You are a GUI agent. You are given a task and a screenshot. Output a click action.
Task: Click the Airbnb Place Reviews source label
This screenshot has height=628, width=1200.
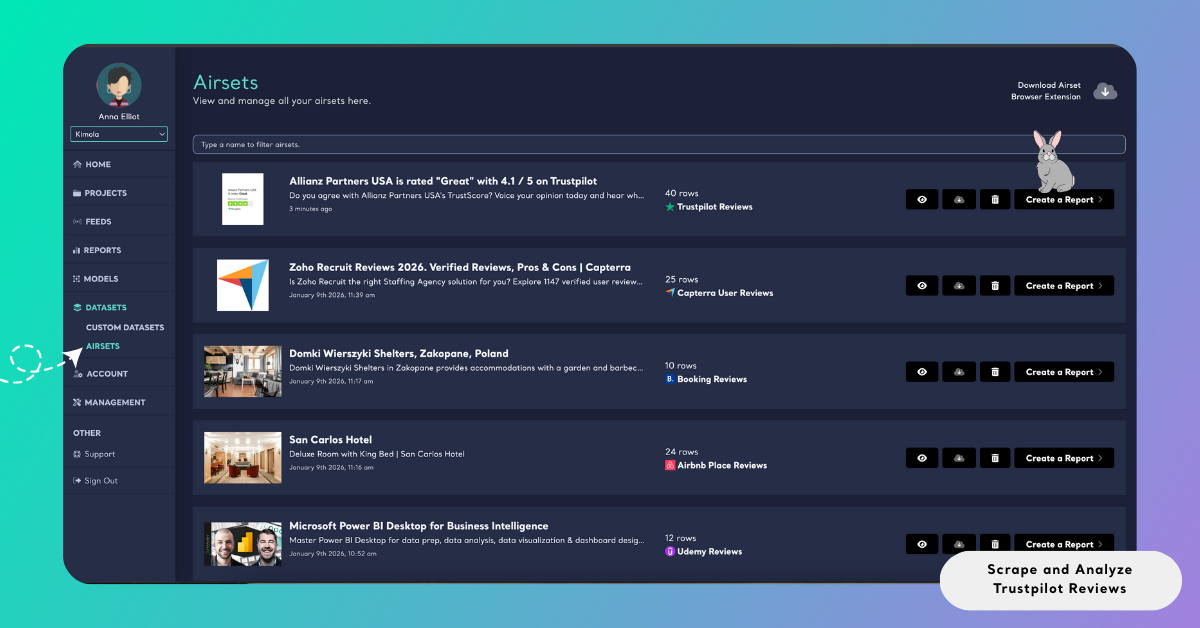tap(716, 465)
